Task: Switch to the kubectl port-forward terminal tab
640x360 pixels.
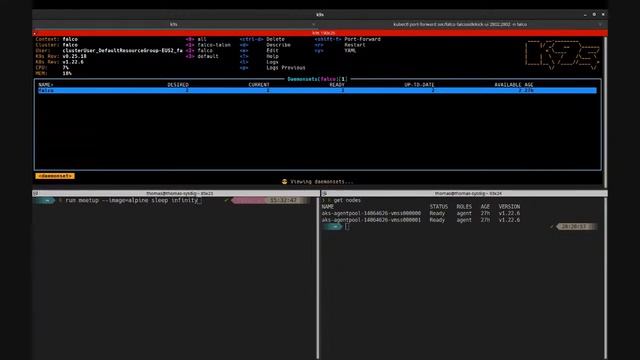Action: [460, 24]
